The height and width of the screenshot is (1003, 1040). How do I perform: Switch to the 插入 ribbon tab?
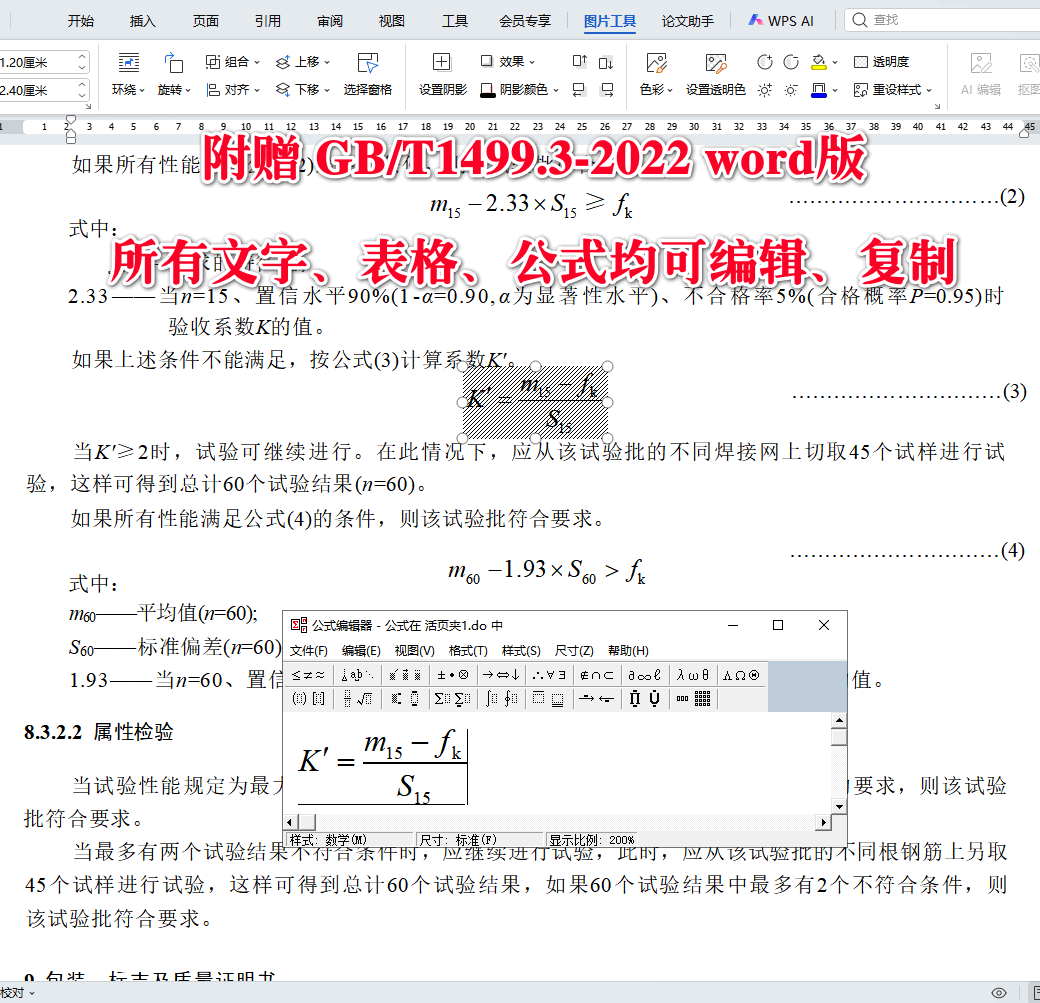click(x=143, y=21)
